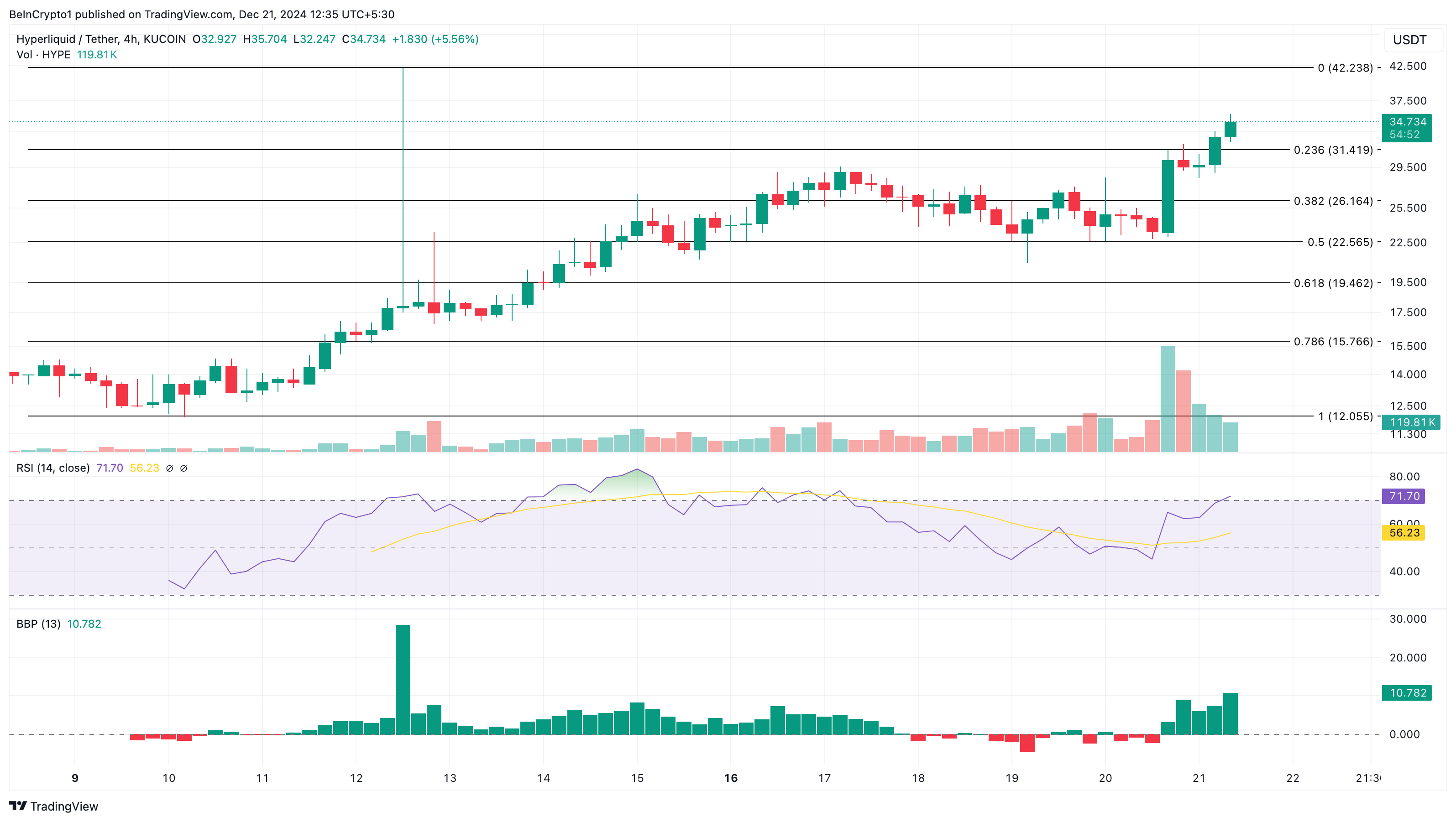Select the Vol · HYPE indicator legend
1456x822 pixels.
pyautogui.click(x=43, y=55)
